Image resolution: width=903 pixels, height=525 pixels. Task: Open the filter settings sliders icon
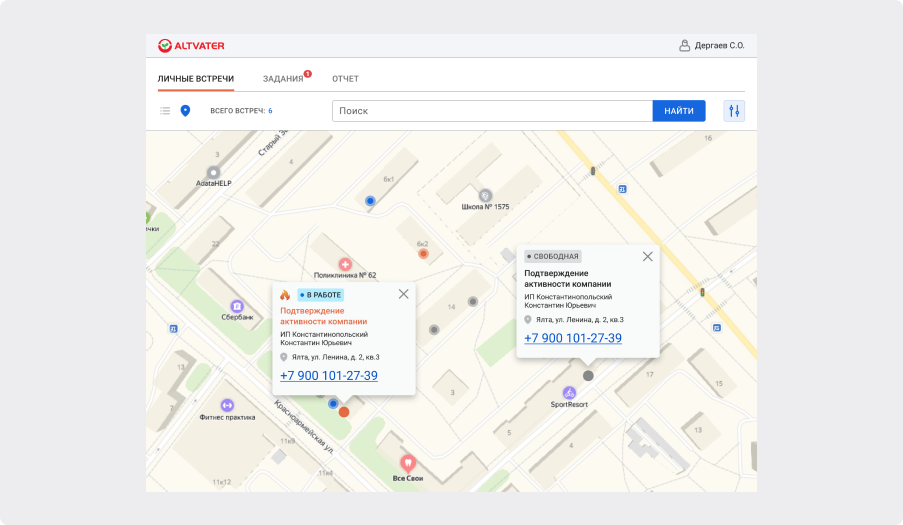(x=734, y=111)
